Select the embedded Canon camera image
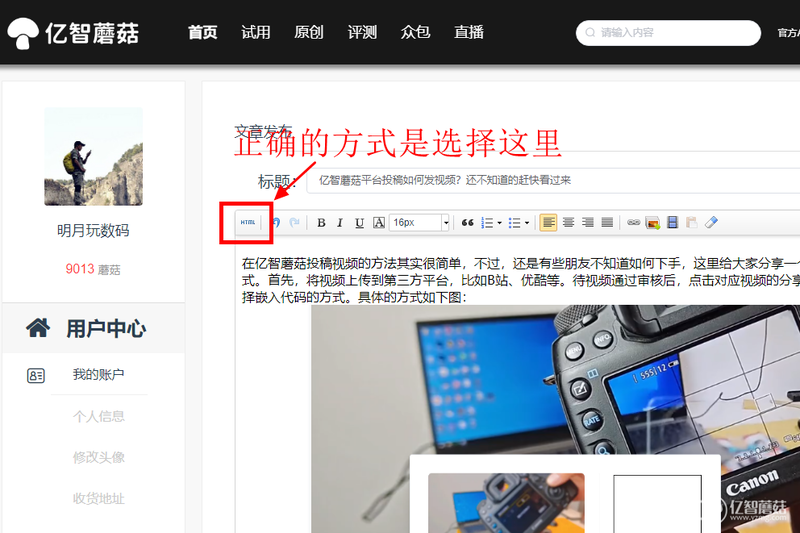This screenshot has width=800, height=533. (x=556, y=419)
